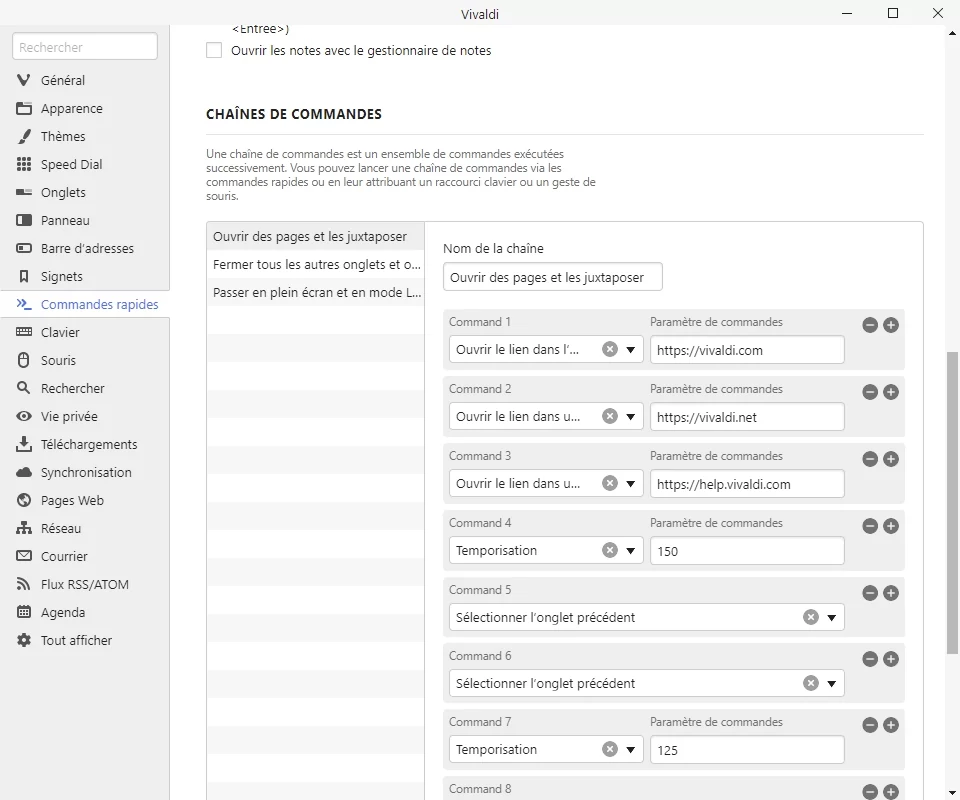The image size is (960, 800).
Task: Open the Apparence settings section
Action: click(x=84, y=108)
